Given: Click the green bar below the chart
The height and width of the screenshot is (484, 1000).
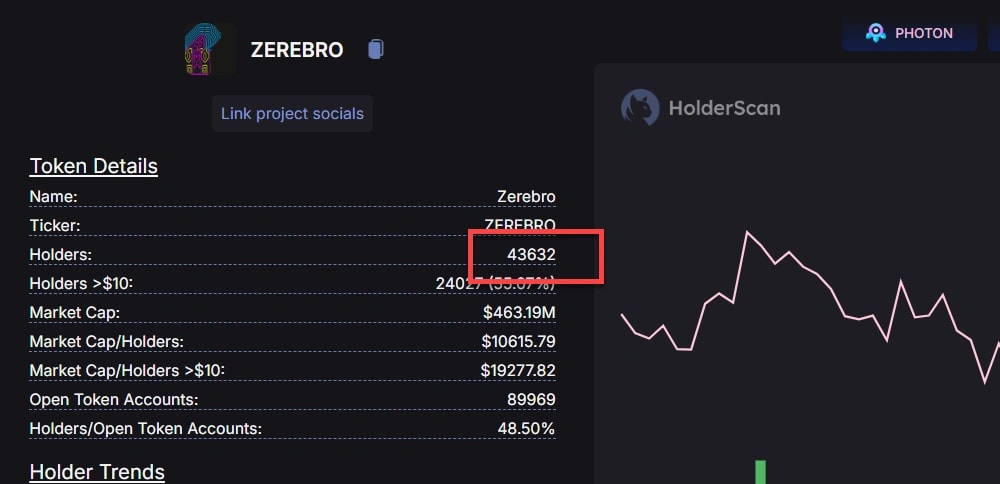Looking at the screenshot, I should point(761,472).
